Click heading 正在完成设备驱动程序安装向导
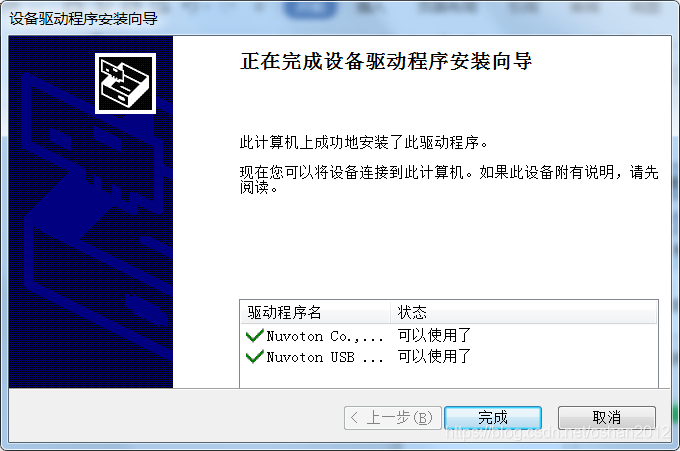The width and height of the screenshot is (680, 451). pyautogui.click(x=386, y=61)
